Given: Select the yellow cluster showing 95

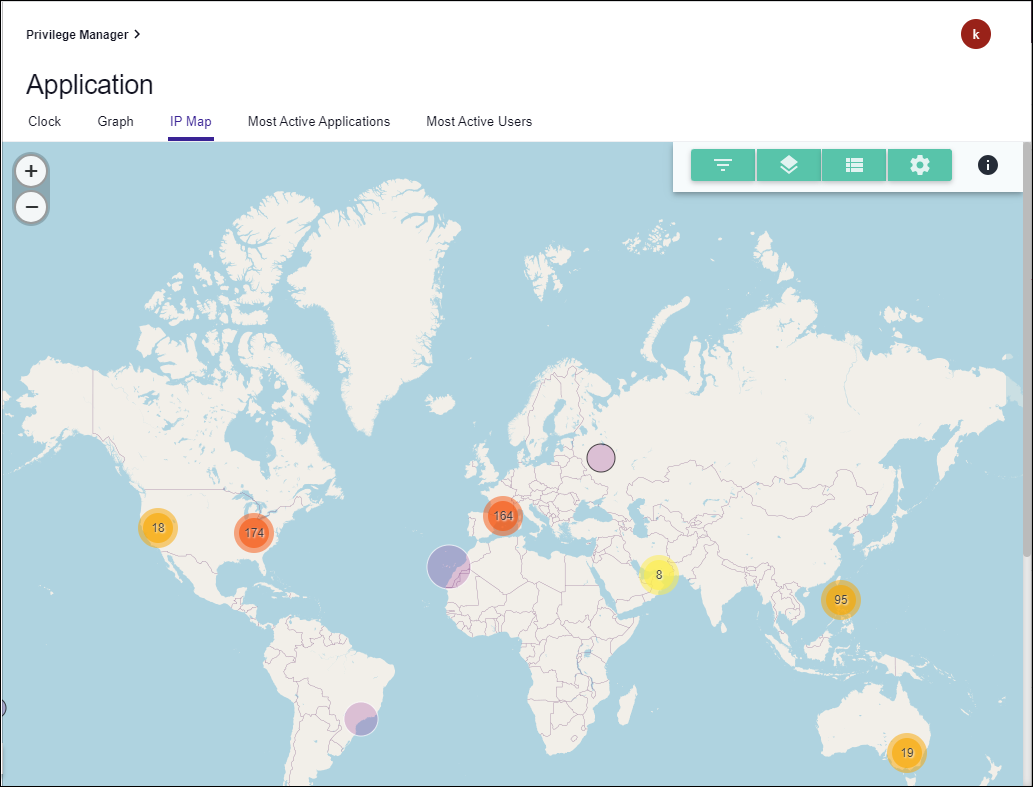Looking at the screenshot, I should 840,599.
